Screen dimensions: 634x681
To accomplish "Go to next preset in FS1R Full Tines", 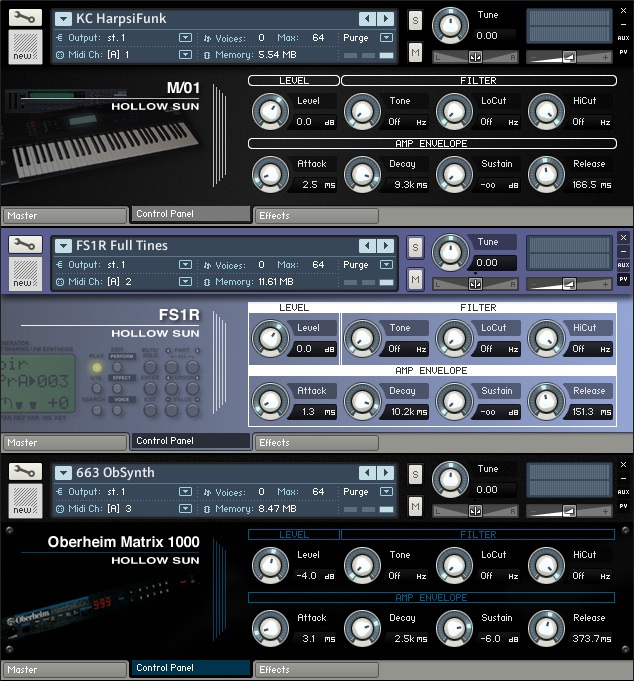I will [x=386, y=246].
